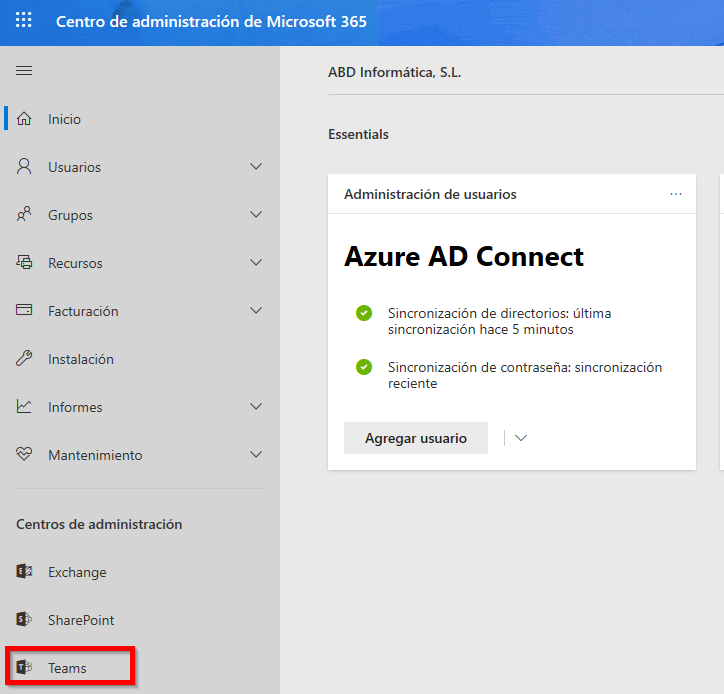The height and width of the screenshot is (694, 724).
Task: Expand the Mantenimiento chevron
Action: [256, 454]
